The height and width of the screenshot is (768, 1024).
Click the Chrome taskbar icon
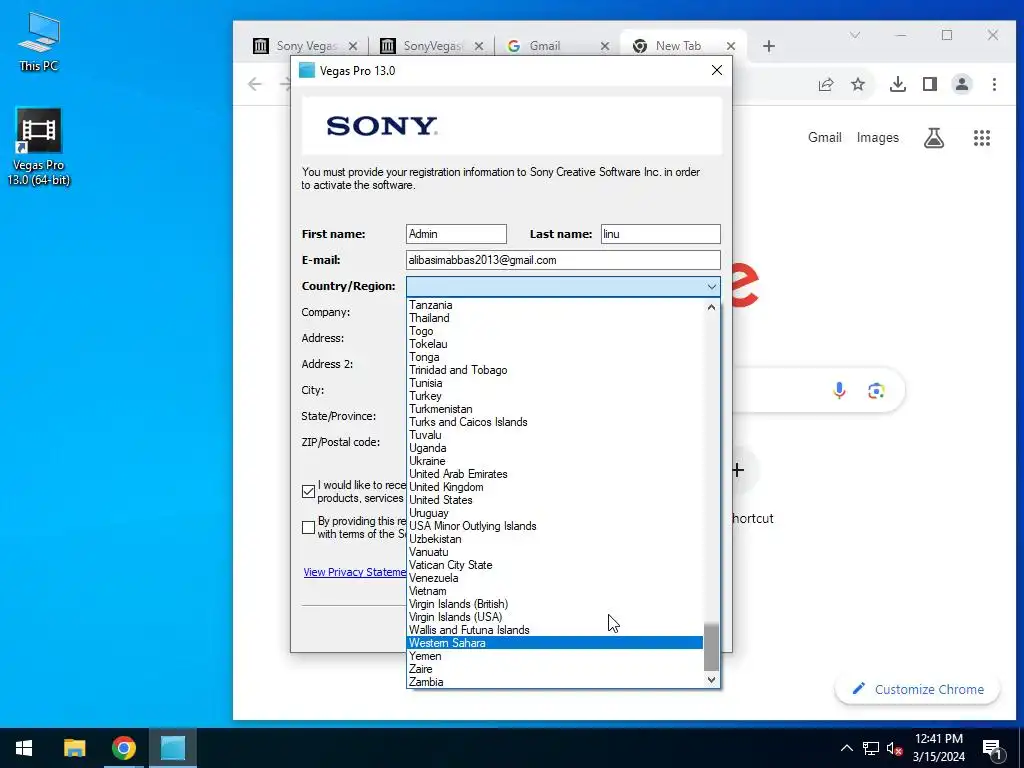click(x=123, y=748)
